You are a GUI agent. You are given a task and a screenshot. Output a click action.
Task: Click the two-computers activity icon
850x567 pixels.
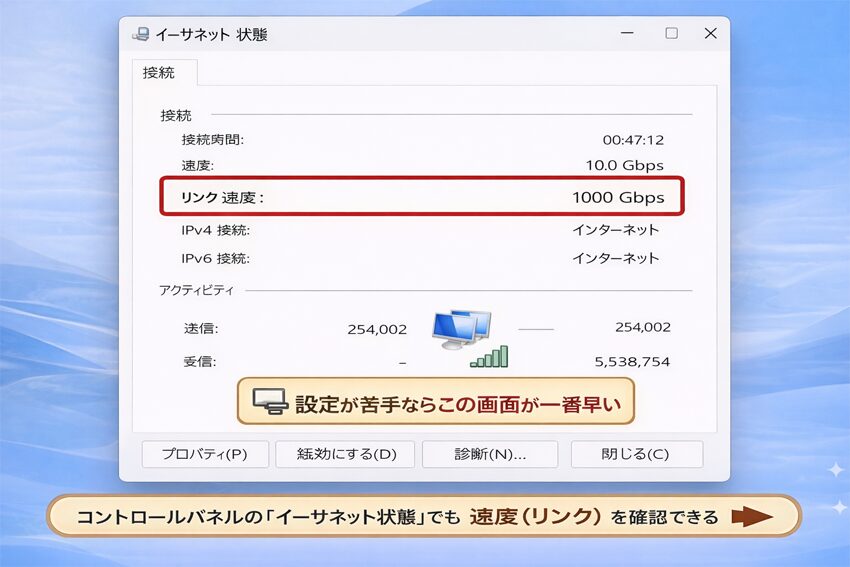461,328
